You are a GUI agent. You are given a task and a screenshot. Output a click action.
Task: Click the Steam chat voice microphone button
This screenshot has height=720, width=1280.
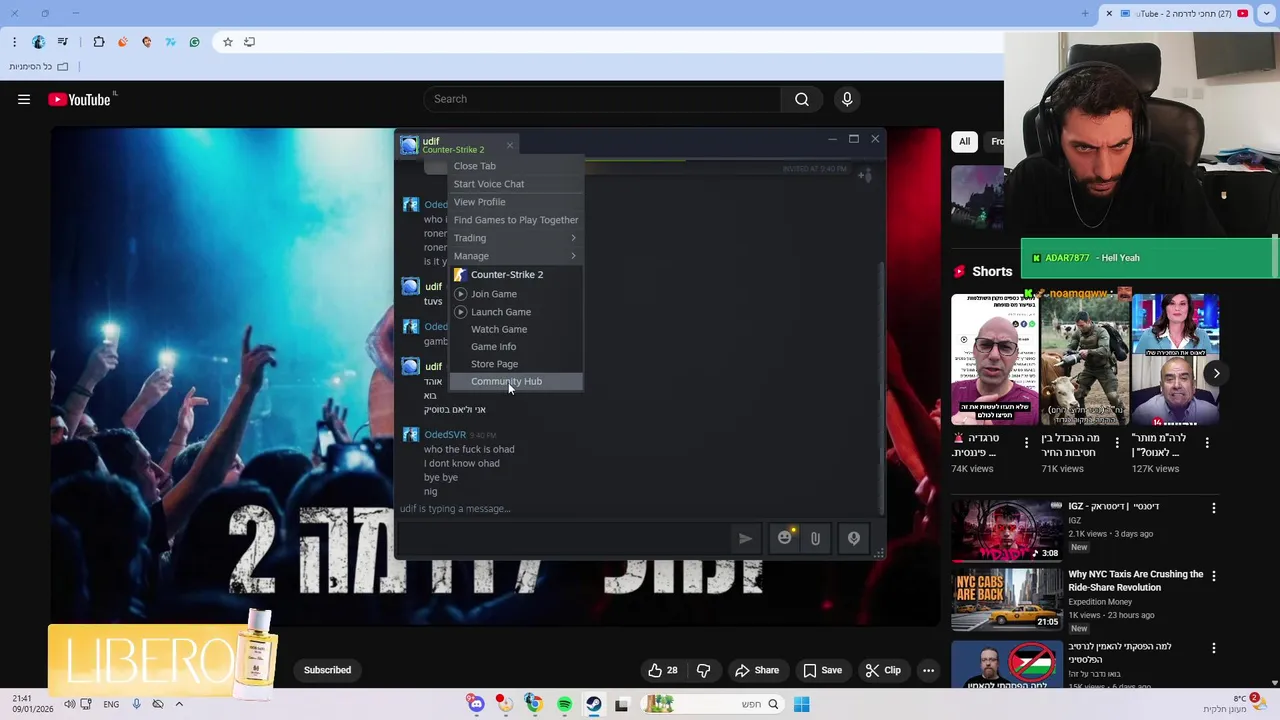tap(854, 538)
